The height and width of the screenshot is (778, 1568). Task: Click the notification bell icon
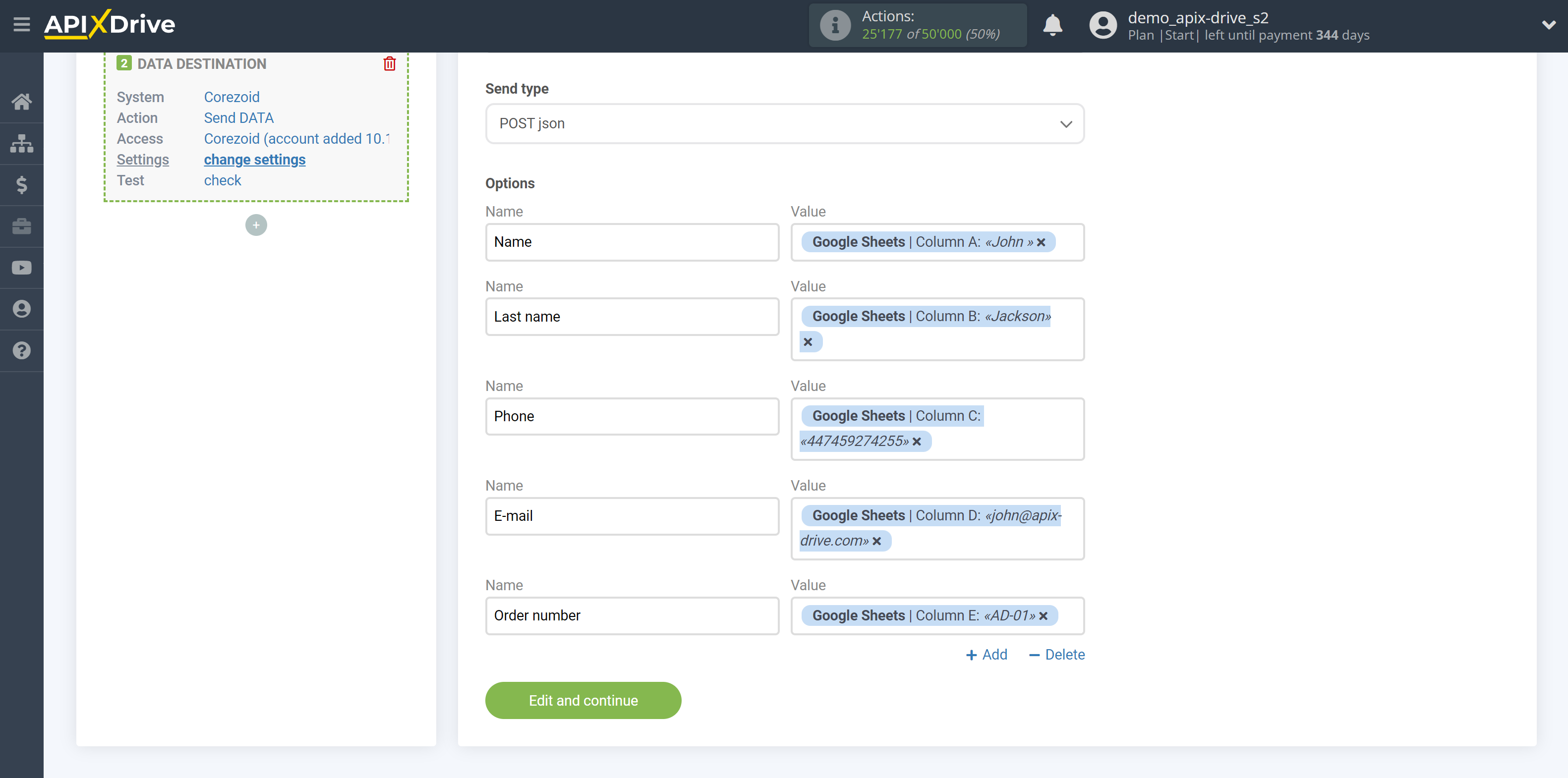point(1053,25)
